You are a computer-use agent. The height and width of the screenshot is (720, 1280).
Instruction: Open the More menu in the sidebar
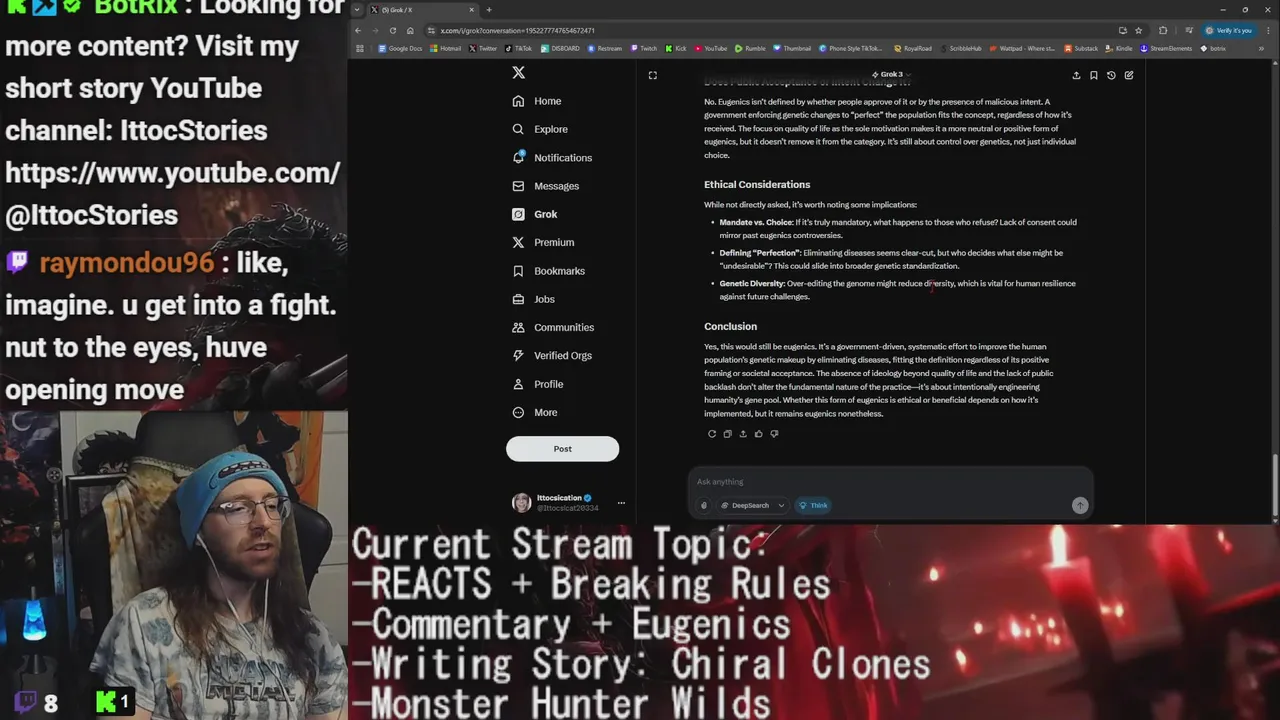coord(535,412)
